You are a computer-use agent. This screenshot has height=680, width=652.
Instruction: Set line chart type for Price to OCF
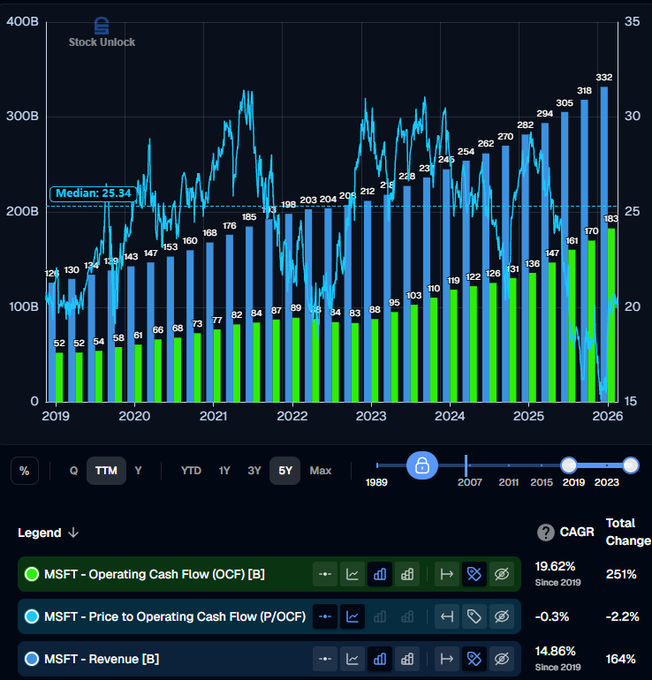click(352, 616)
